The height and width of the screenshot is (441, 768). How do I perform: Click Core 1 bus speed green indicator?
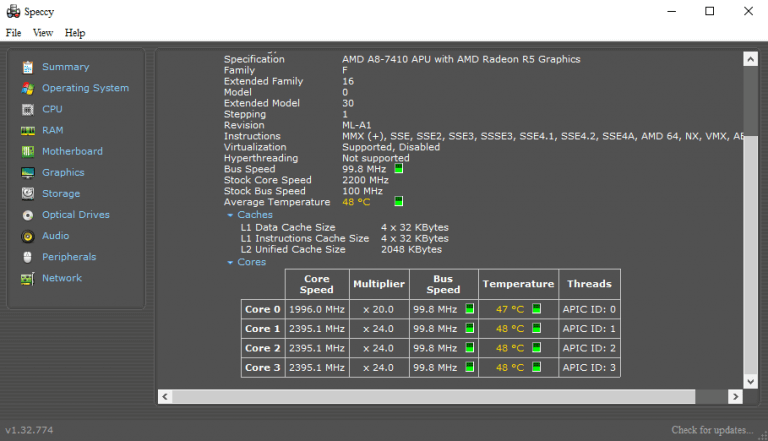click(469, 328)
